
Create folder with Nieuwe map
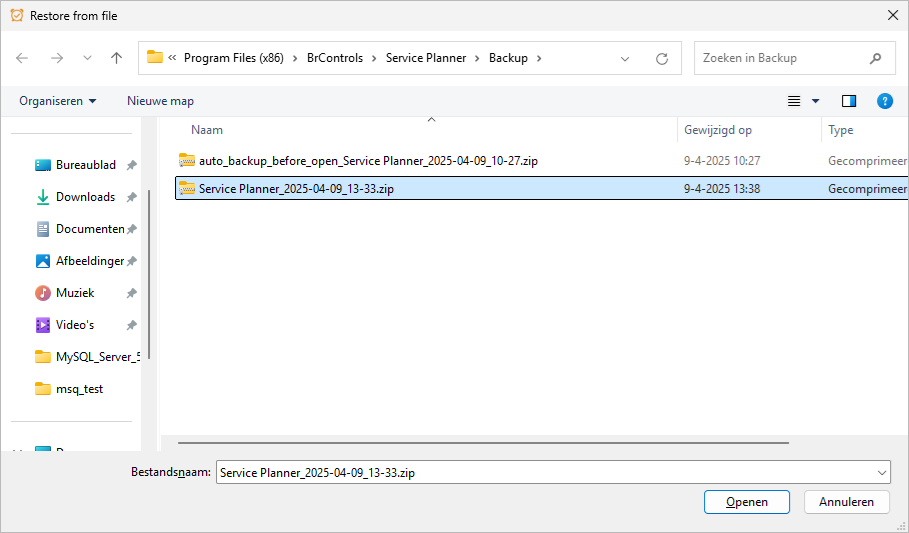pyautogui.click(x=161, y=101)
